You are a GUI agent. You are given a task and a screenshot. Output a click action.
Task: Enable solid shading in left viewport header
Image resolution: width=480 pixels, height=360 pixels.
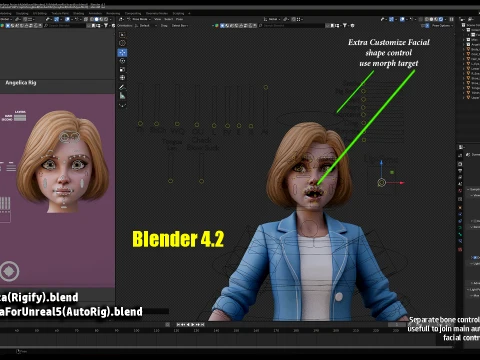pos(96,19)
